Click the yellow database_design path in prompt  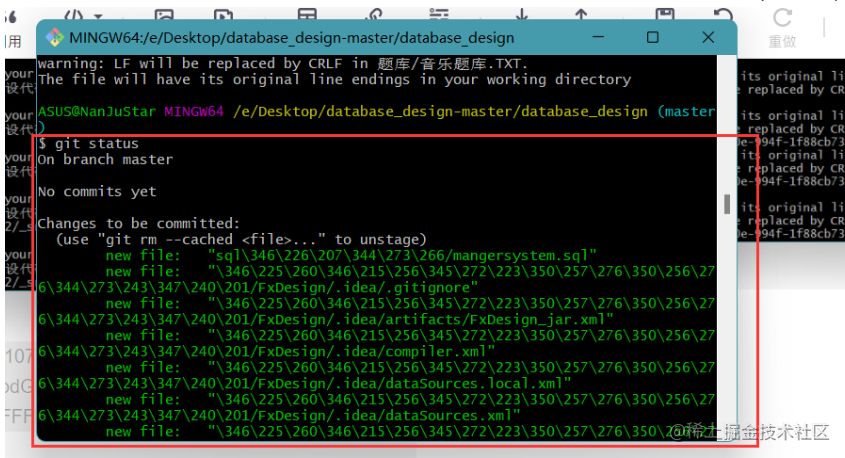440,112
